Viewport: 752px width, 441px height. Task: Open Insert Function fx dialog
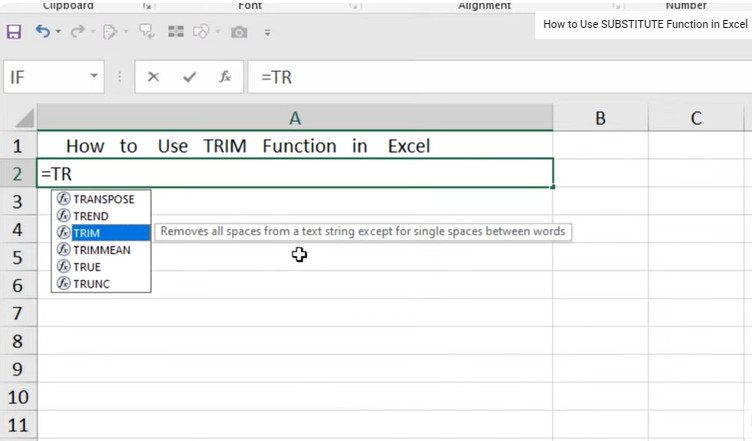click(225, 77)
